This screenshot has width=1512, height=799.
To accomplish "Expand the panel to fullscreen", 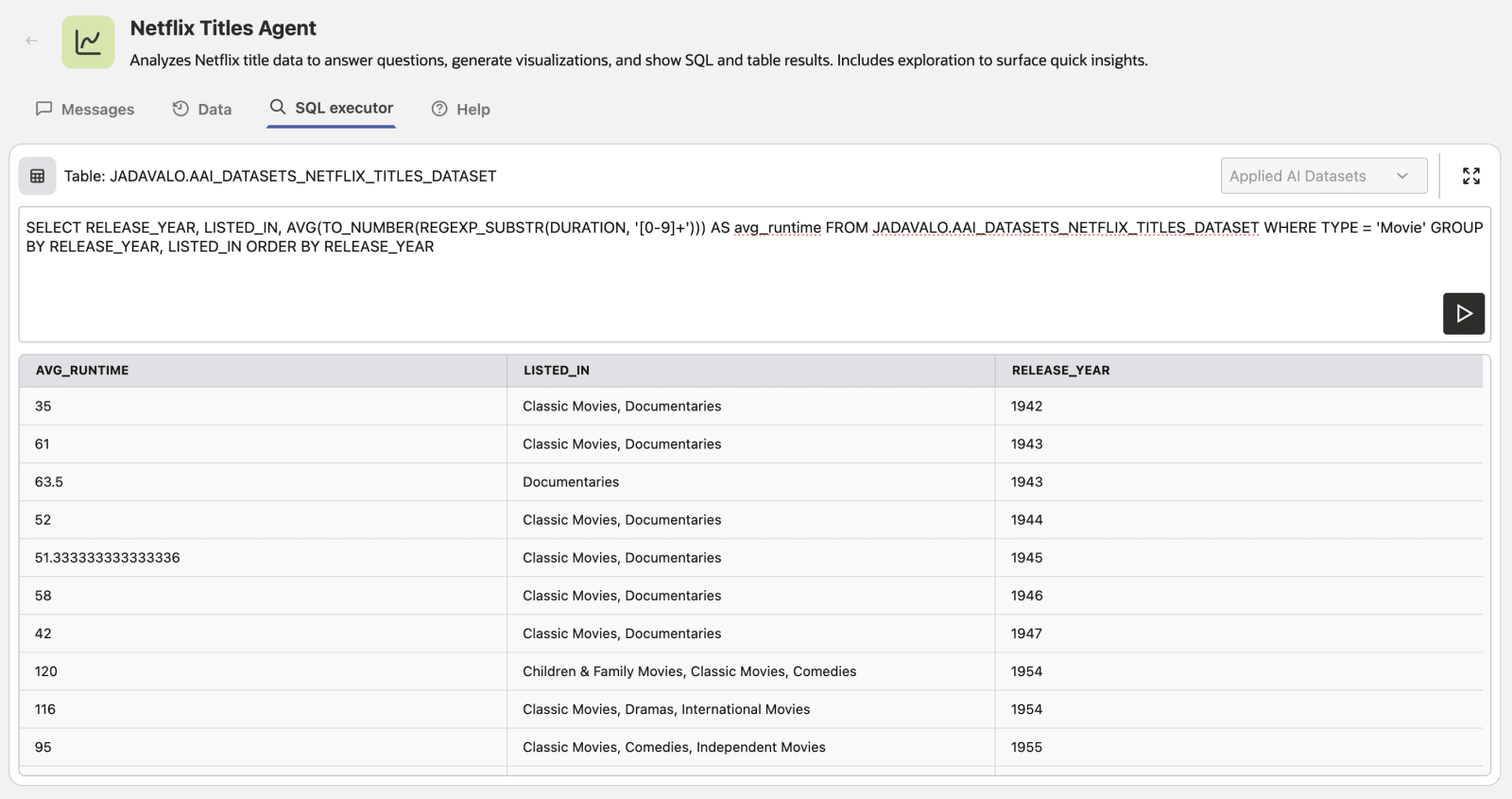I will click(1471, 176).
